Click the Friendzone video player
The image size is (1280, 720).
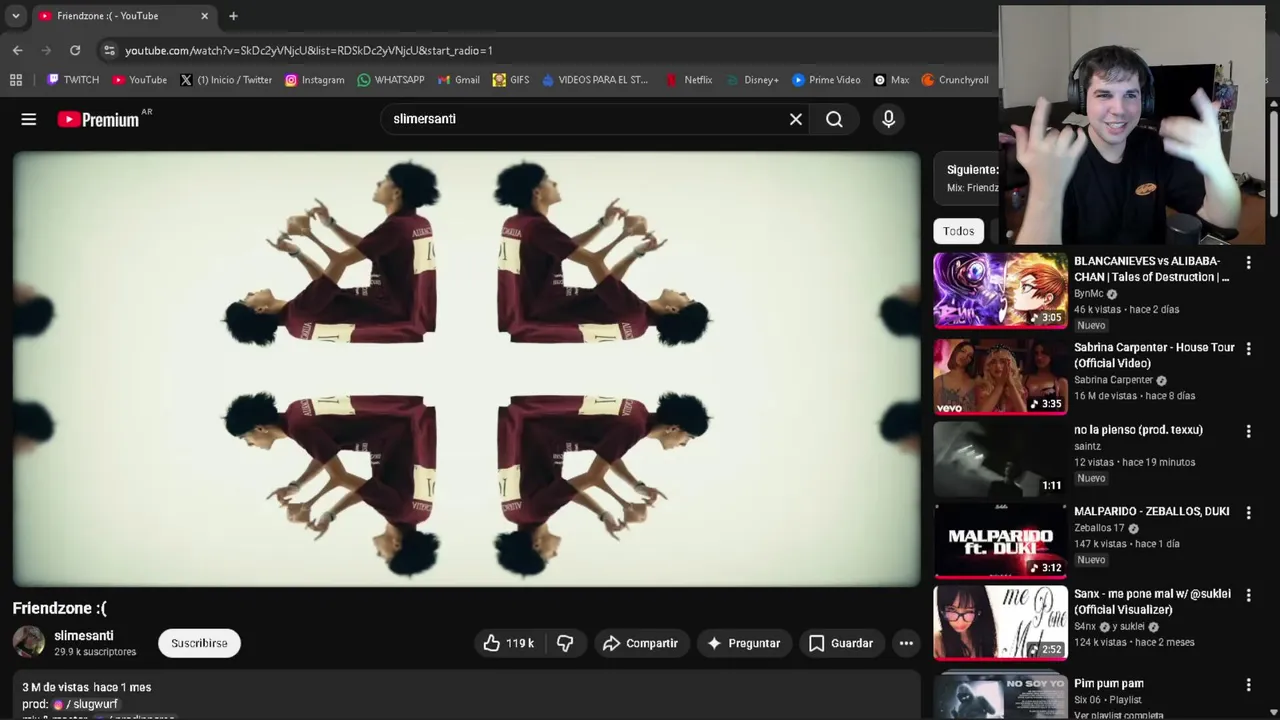[466, 369]
